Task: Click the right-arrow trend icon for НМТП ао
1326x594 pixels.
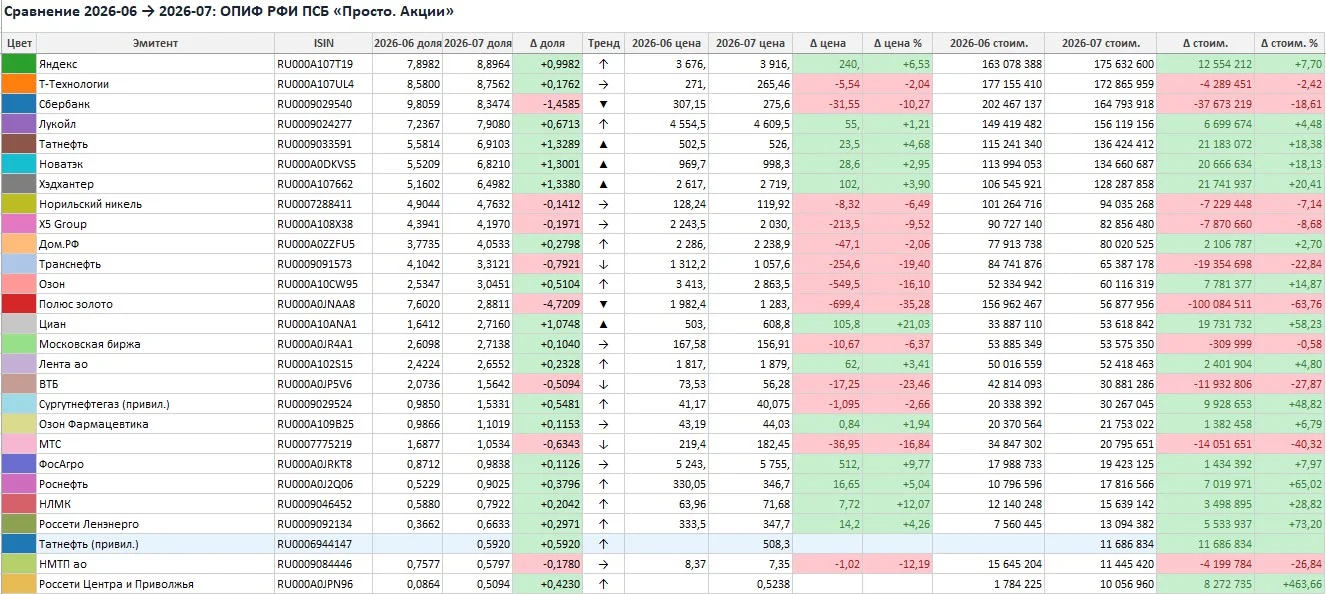Action: [604, 564]
